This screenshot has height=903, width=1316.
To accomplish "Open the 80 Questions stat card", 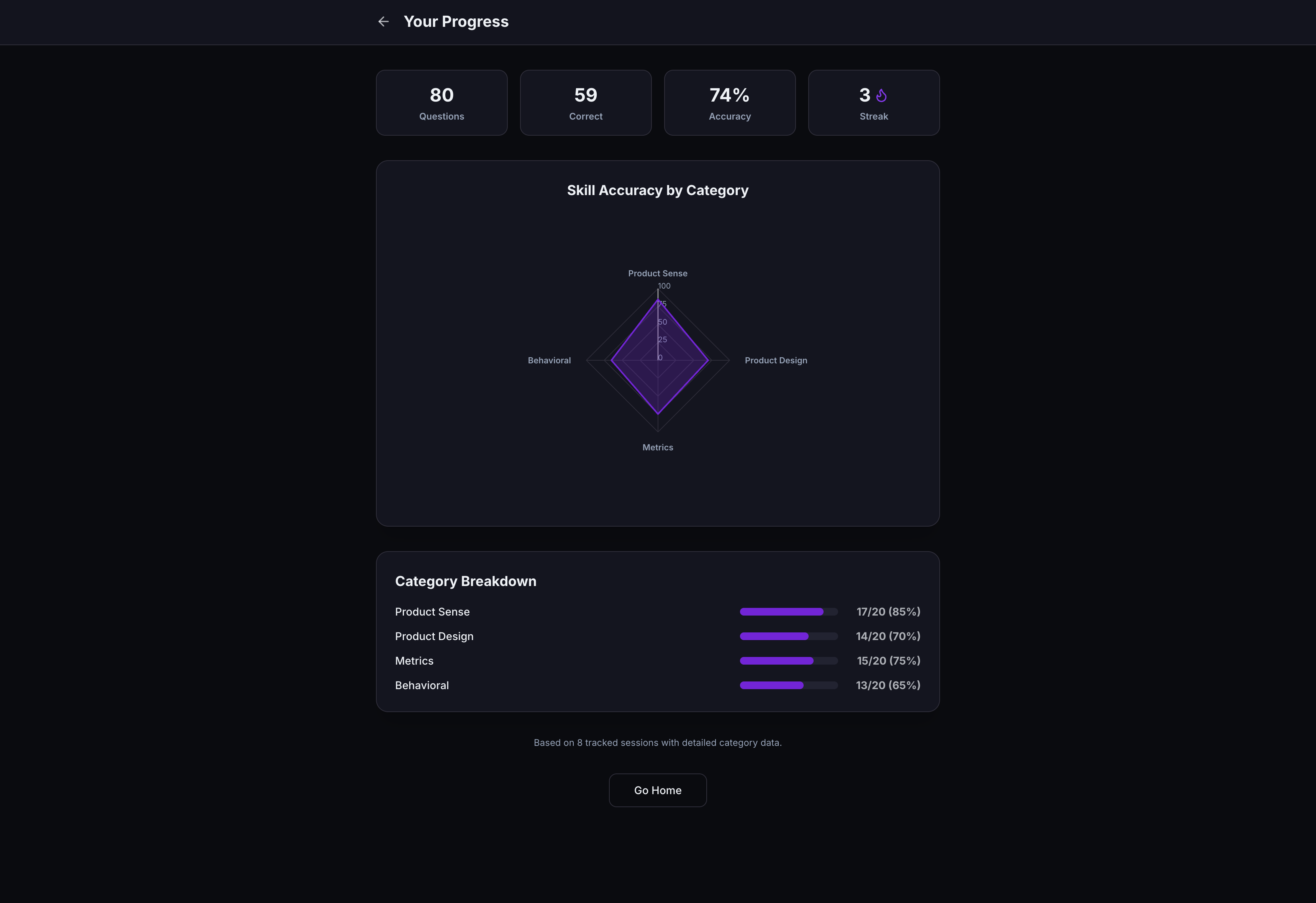I will [x=442, y=103].
